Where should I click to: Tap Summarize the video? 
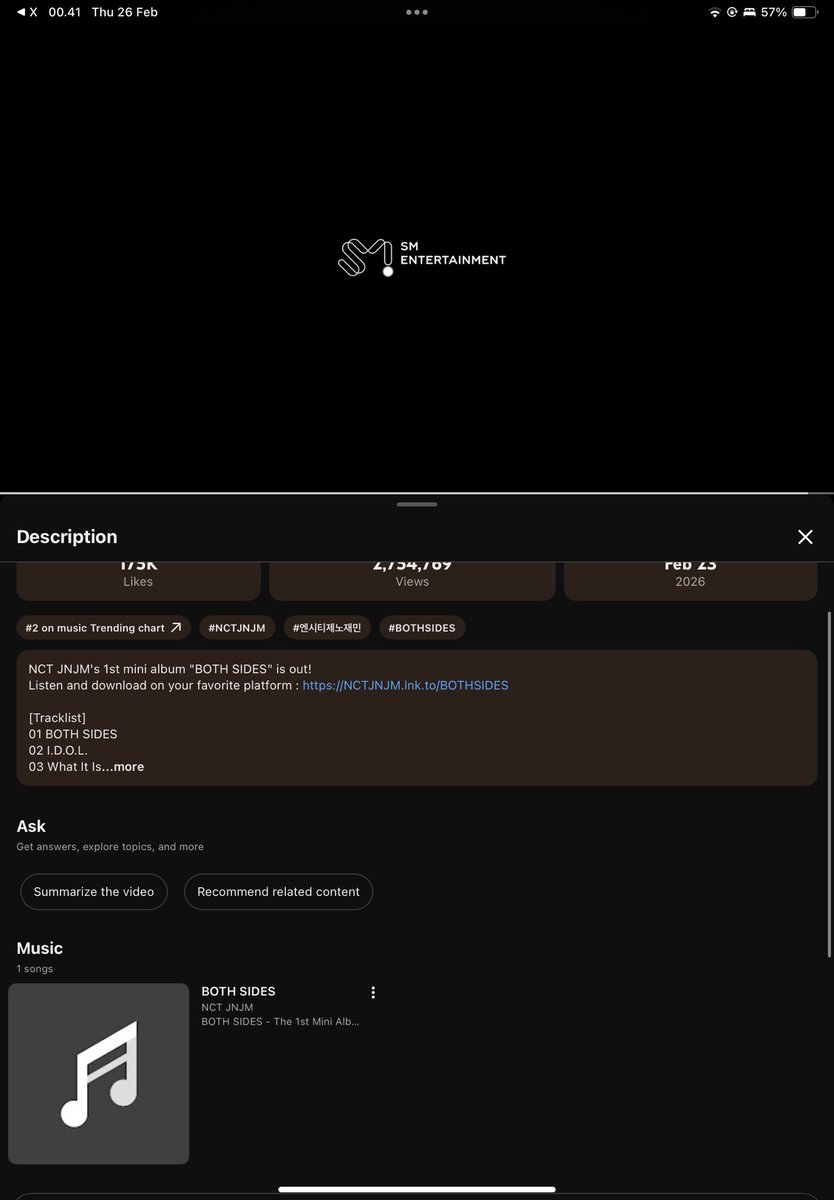[x=94, y=892]
